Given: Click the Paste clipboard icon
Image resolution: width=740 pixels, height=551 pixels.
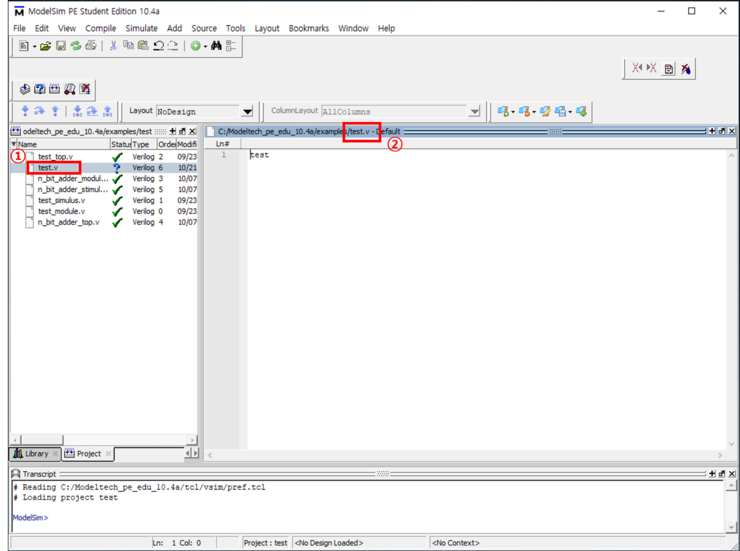Looking at the screenshot, I should click(x=143, y=45).
